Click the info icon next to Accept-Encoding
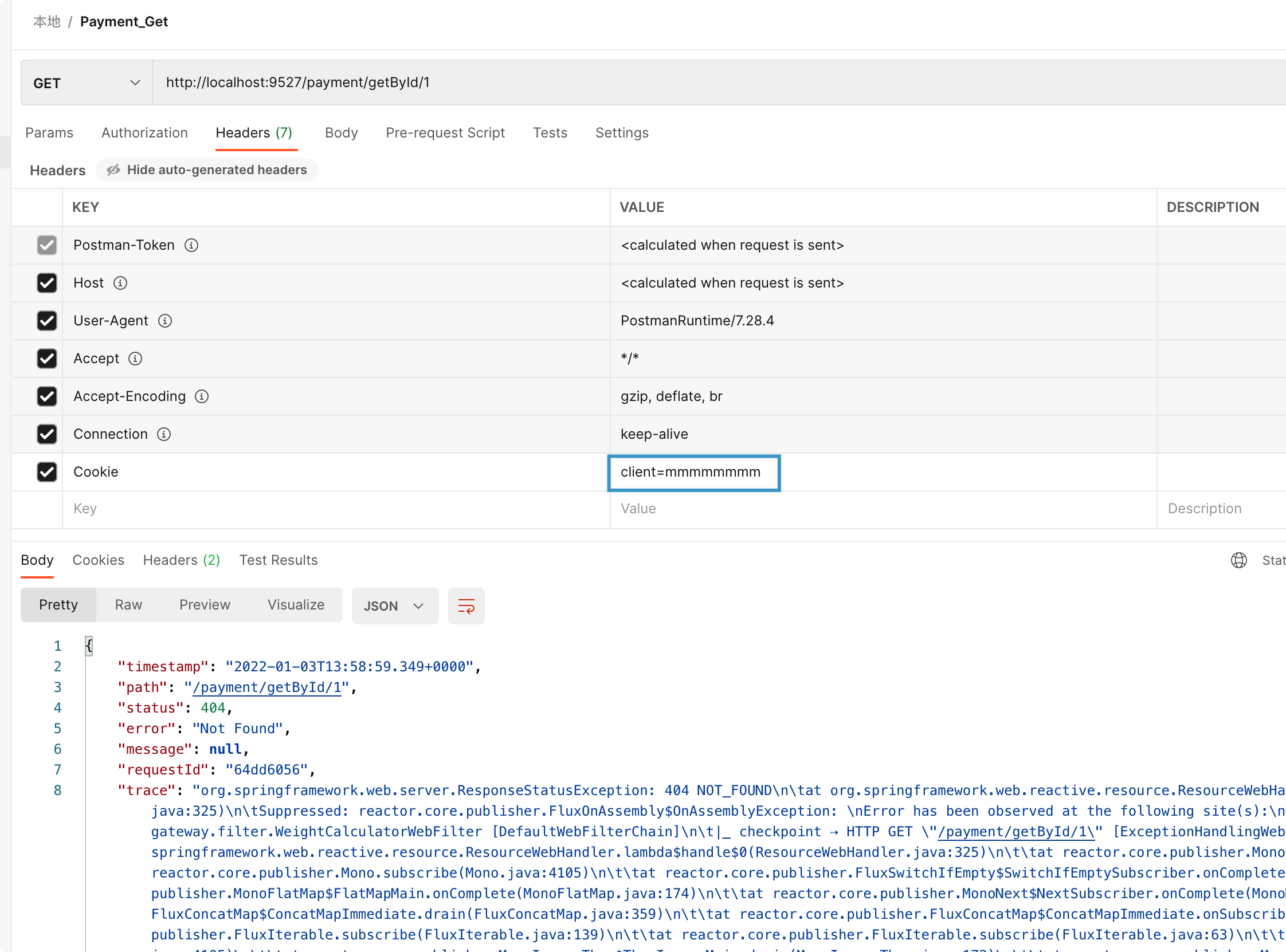 click(x=202, y=396)
